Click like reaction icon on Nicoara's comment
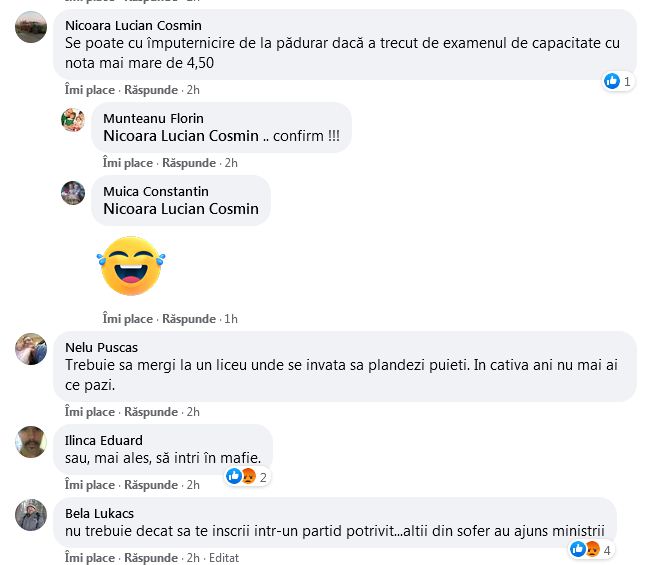This screenshot has height=565, width=664. click(612, 82)
